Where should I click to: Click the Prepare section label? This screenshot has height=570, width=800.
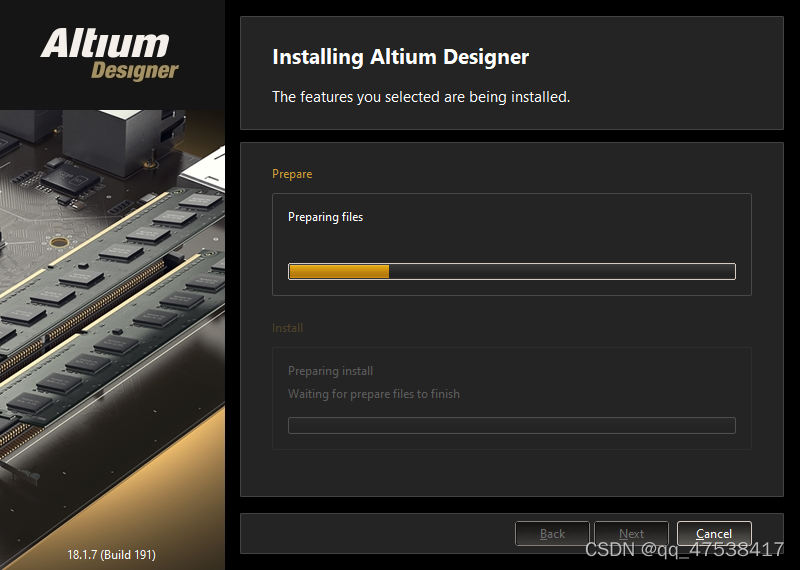click(292, 174)
